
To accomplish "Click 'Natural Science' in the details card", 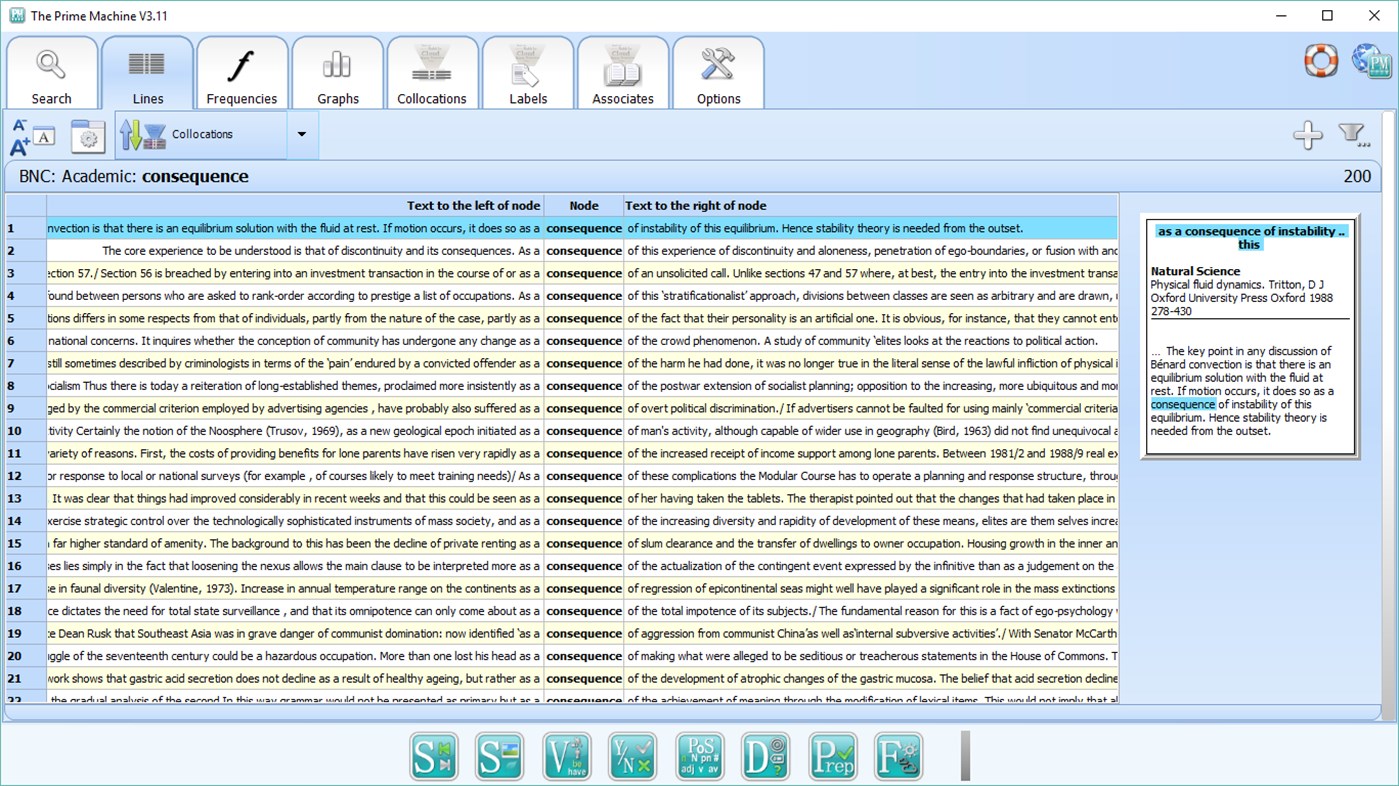I will pos(1195,271).
